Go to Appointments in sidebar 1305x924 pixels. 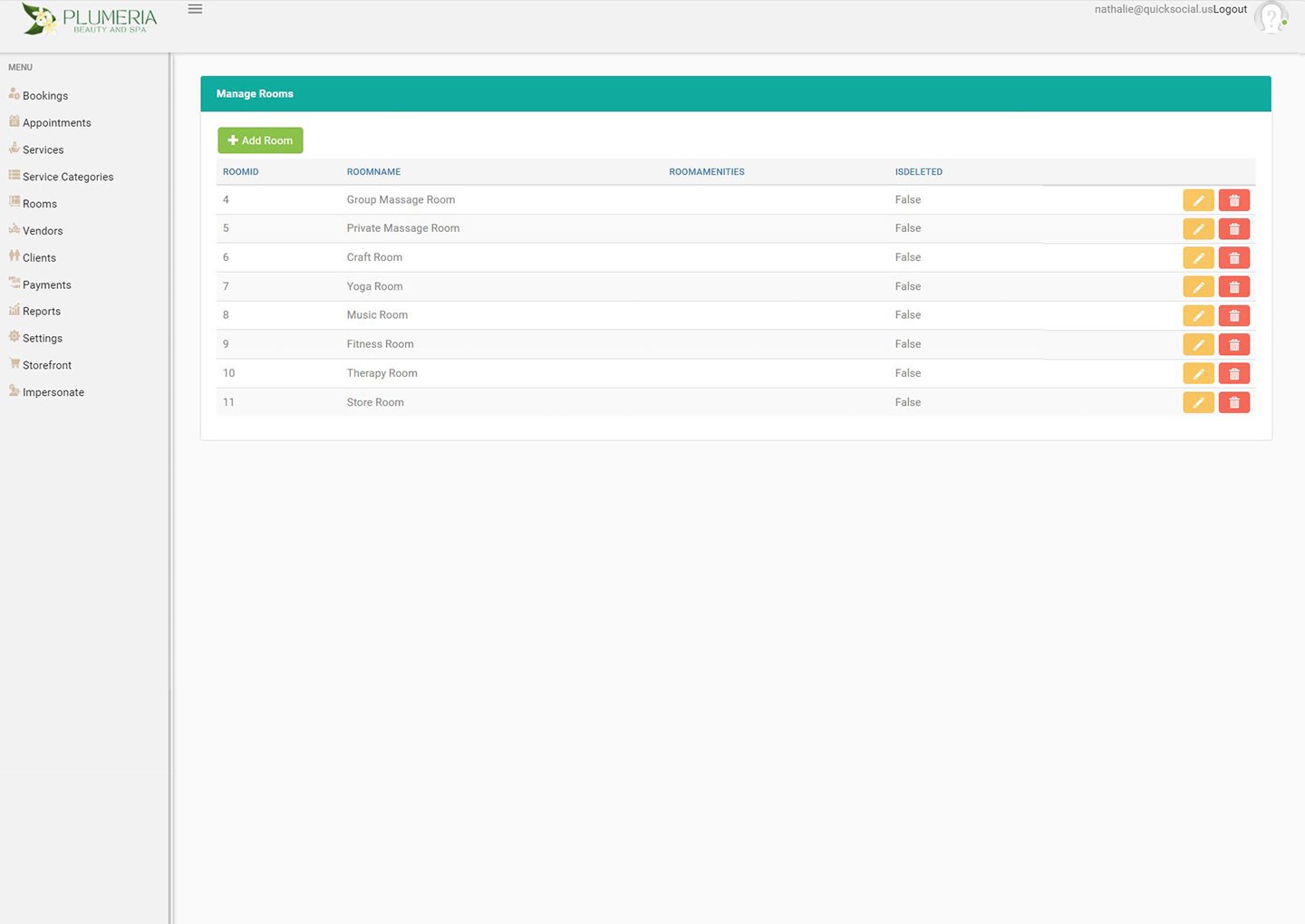(x=56, y=123)
